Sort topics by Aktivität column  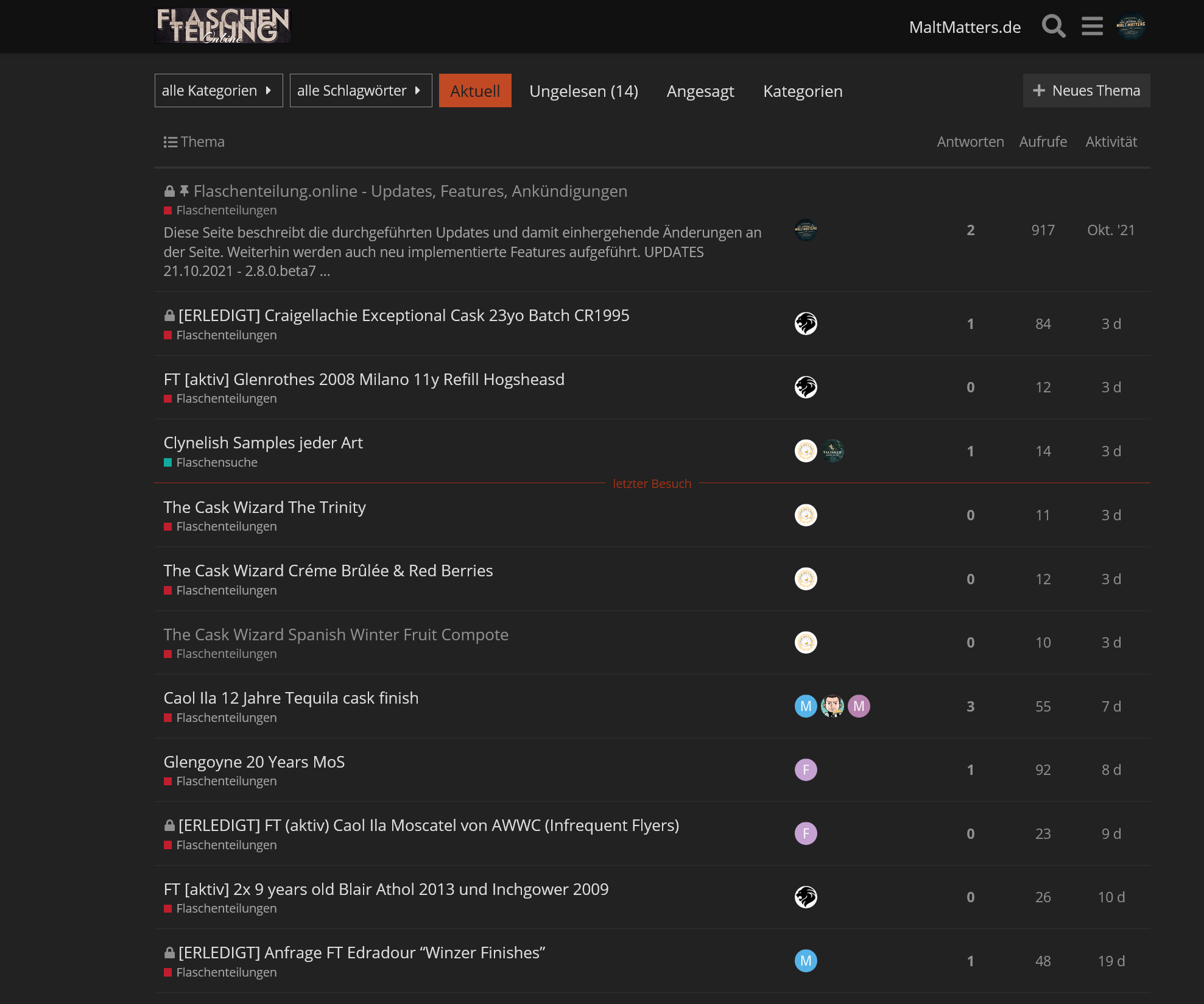[x=1111, y=142]
